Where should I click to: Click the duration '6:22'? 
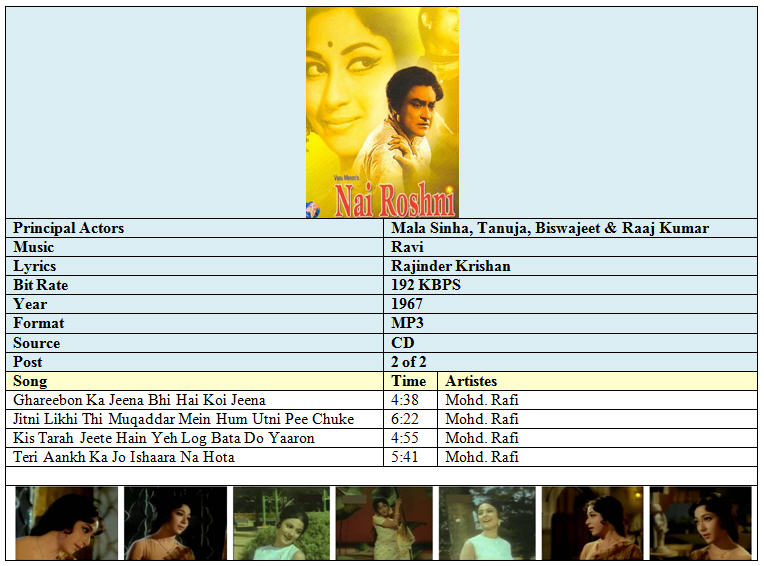405,419
